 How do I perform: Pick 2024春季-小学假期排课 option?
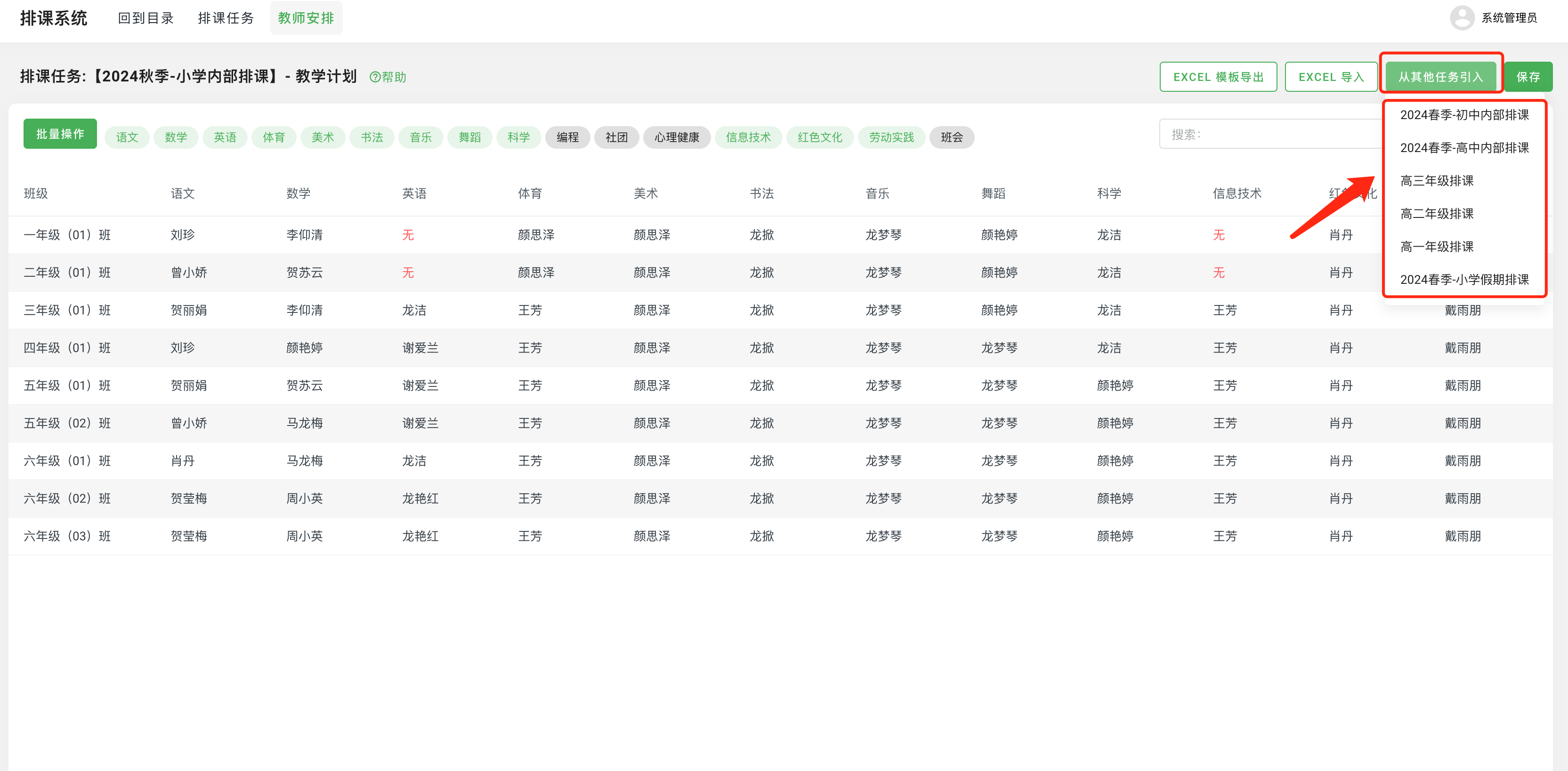click(1464, 279)
